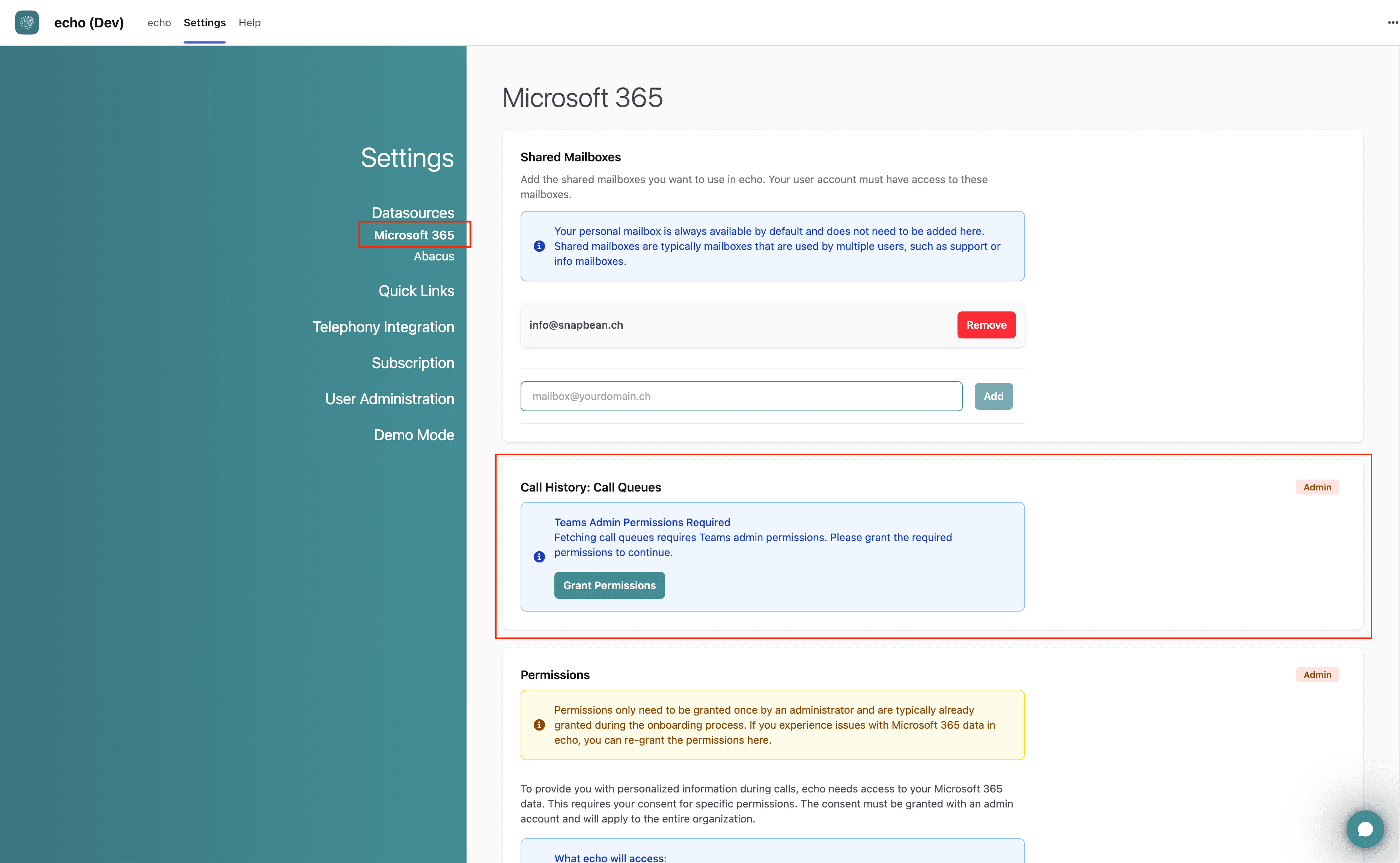Screen dimensions: 1400x863
Task: Click the info icon in Permissions warning
Action: coord(539,725)
